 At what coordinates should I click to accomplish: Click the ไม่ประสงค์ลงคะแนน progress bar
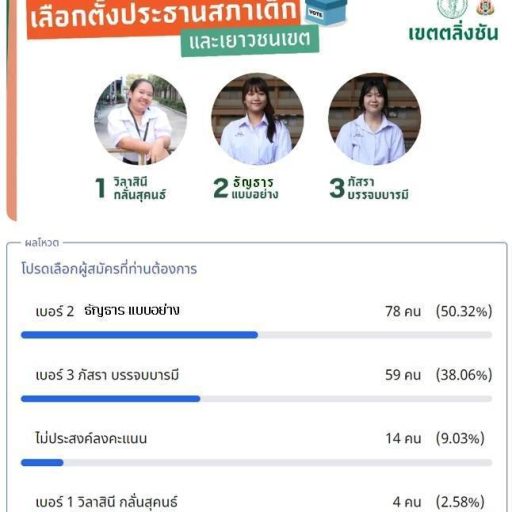point(256,462)
